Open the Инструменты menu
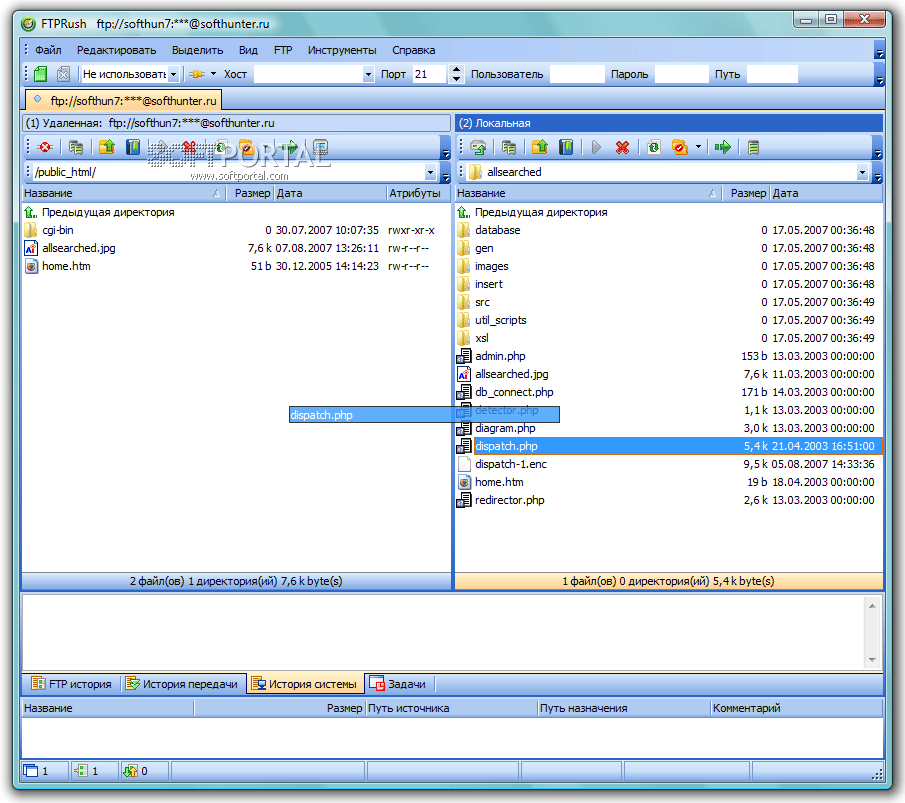The width and height of the screenshot is (905, 803). coord(342,50)
